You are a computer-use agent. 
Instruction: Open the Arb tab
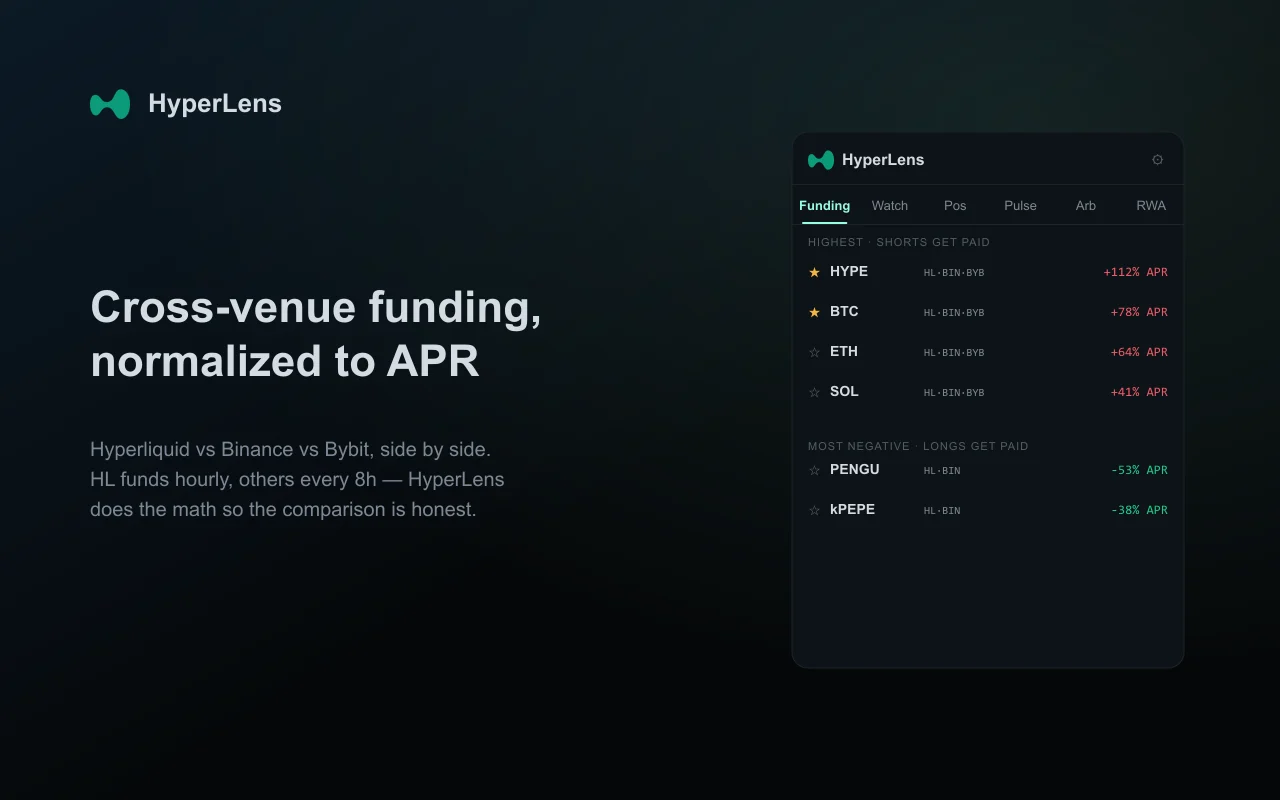tap(1086, 206)
